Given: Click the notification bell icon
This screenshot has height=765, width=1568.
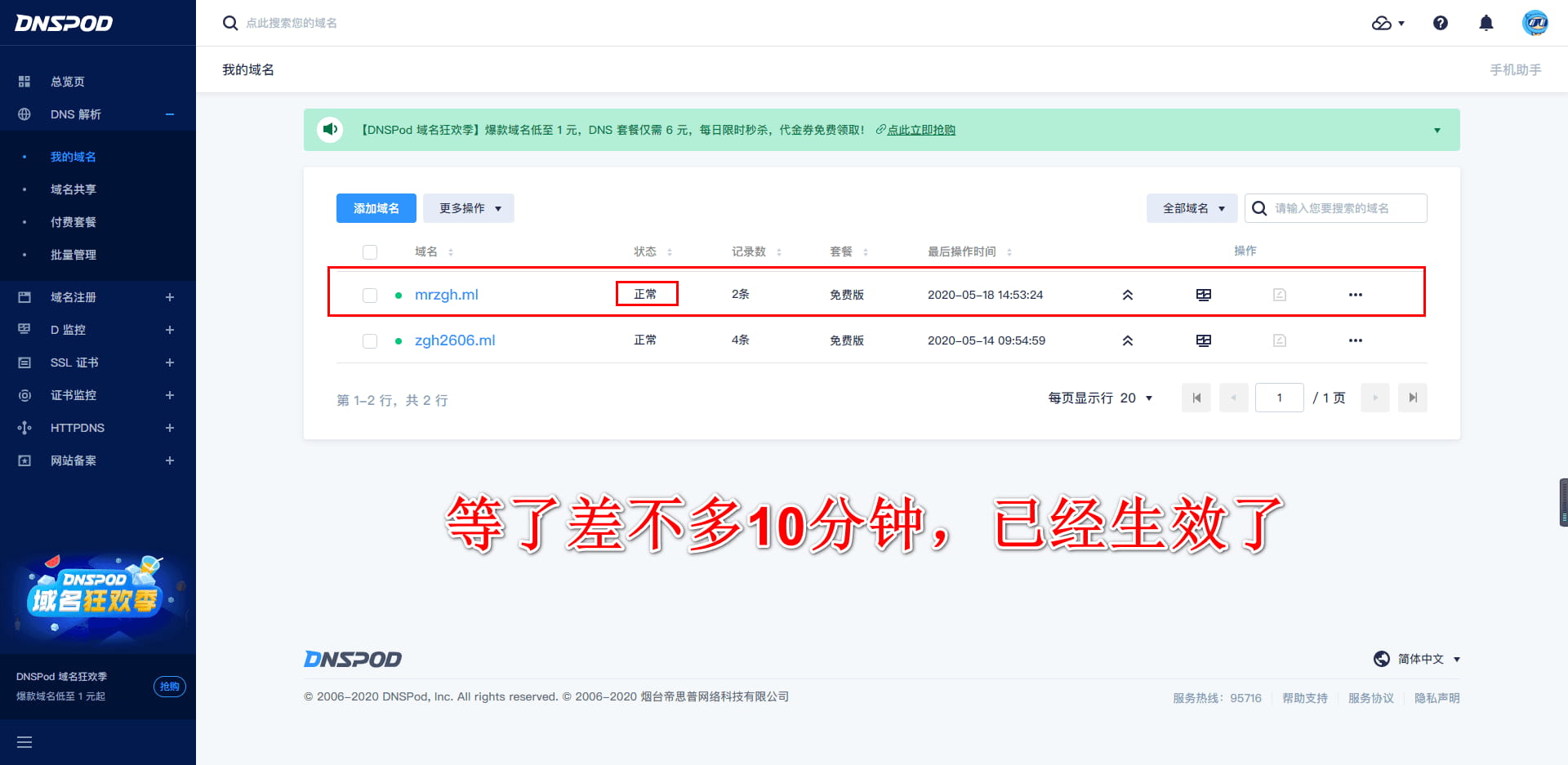Looking at the screenshot, I should (1486, 23).
